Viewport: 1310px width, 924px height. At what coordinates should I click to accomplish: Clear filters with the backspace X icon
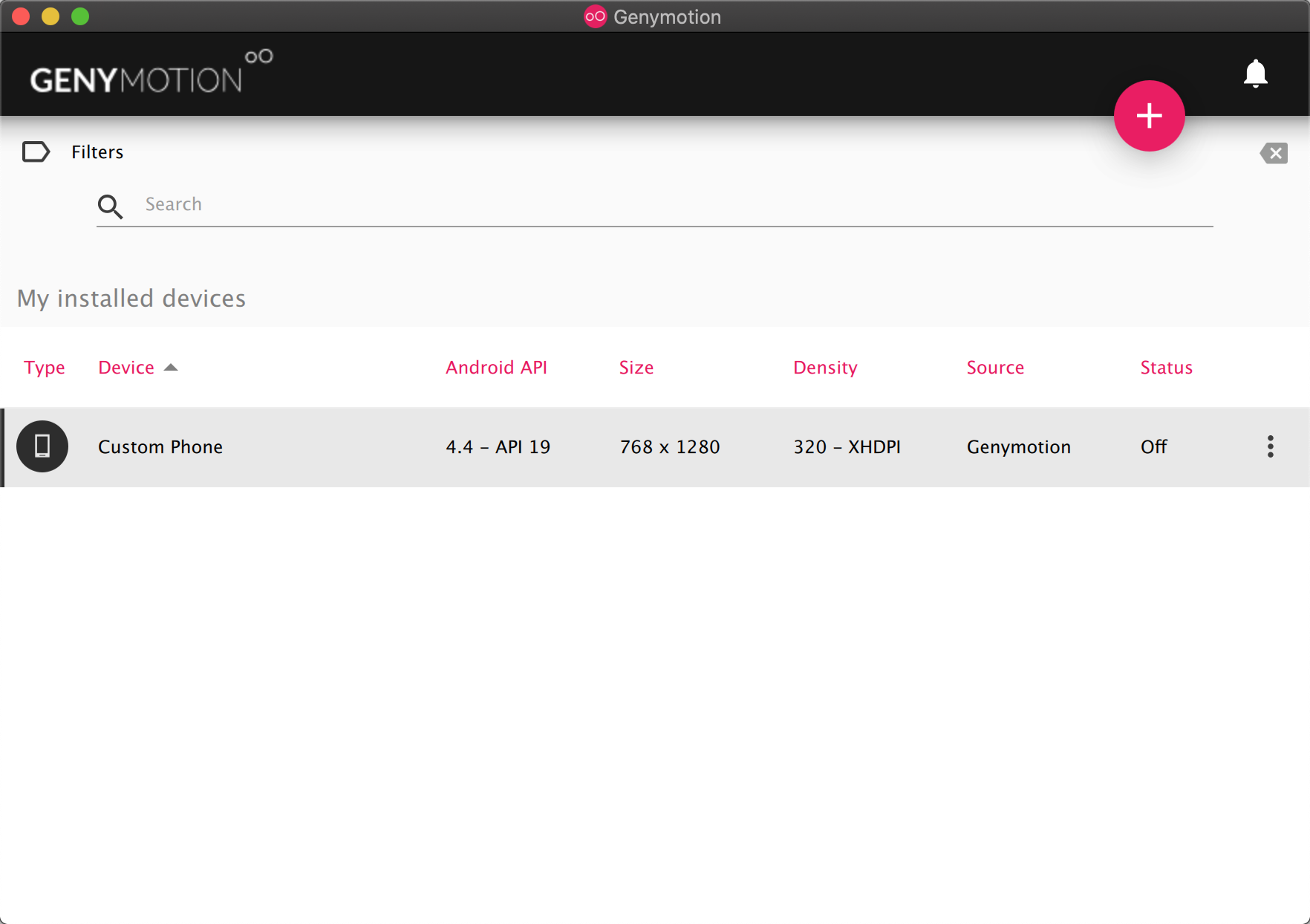tap(1274, 153)
